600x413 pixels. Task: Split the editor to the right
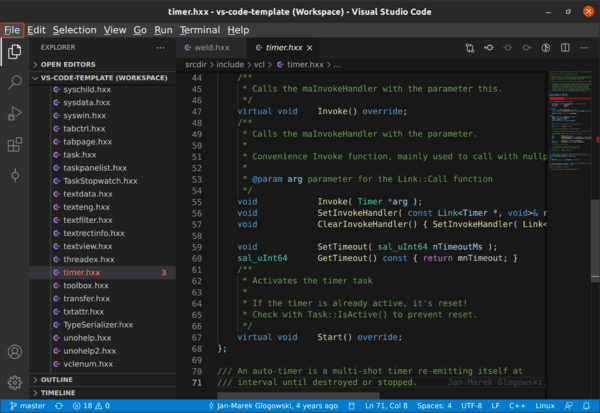(565, 48)
